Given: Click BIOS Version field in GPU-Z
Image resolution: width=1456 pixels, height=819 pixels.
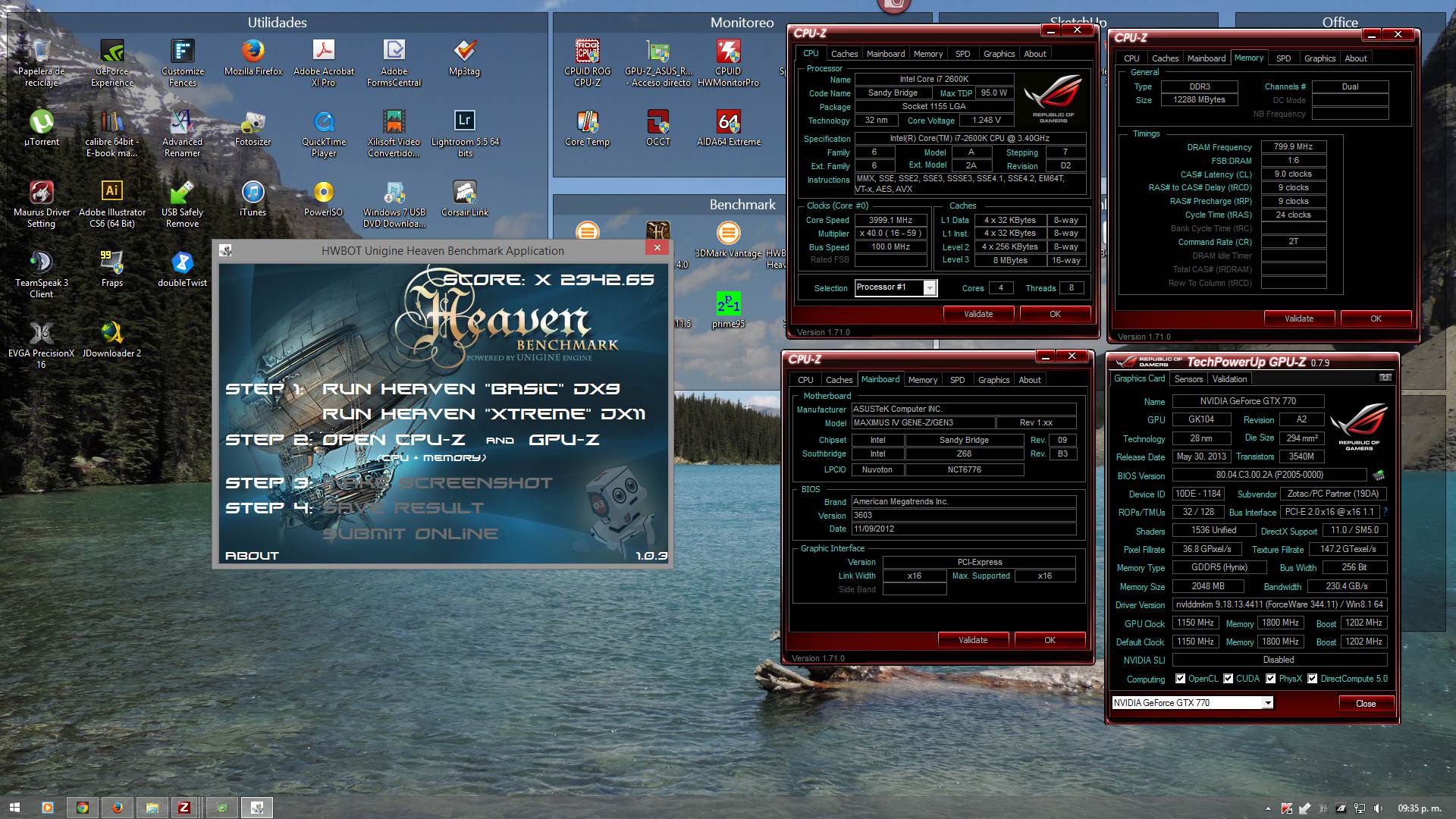Looking at the screenshot, I should click(1269, 475).
